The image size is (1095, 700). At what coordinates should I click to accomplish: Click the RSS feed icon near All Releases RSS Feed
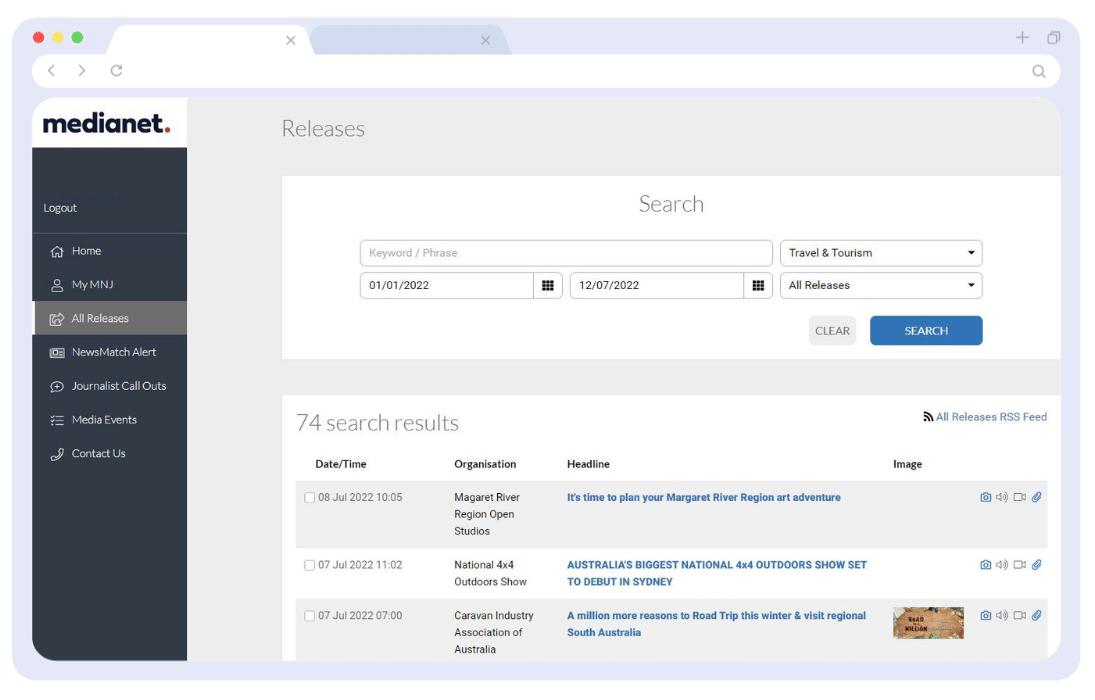point(929,417)
